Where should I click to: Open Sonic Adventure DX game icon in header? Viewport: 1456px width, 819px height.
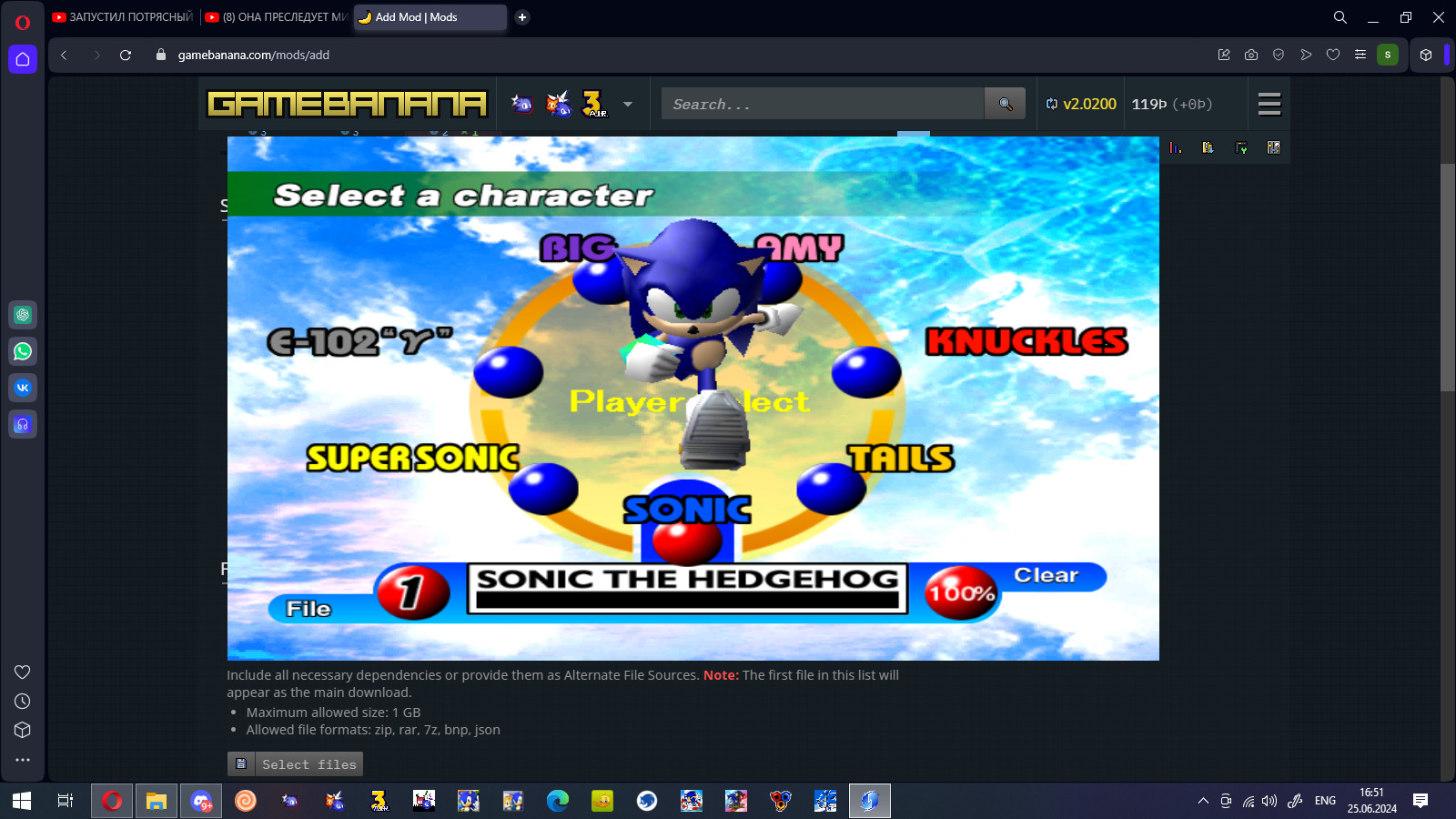pos(521,103)
